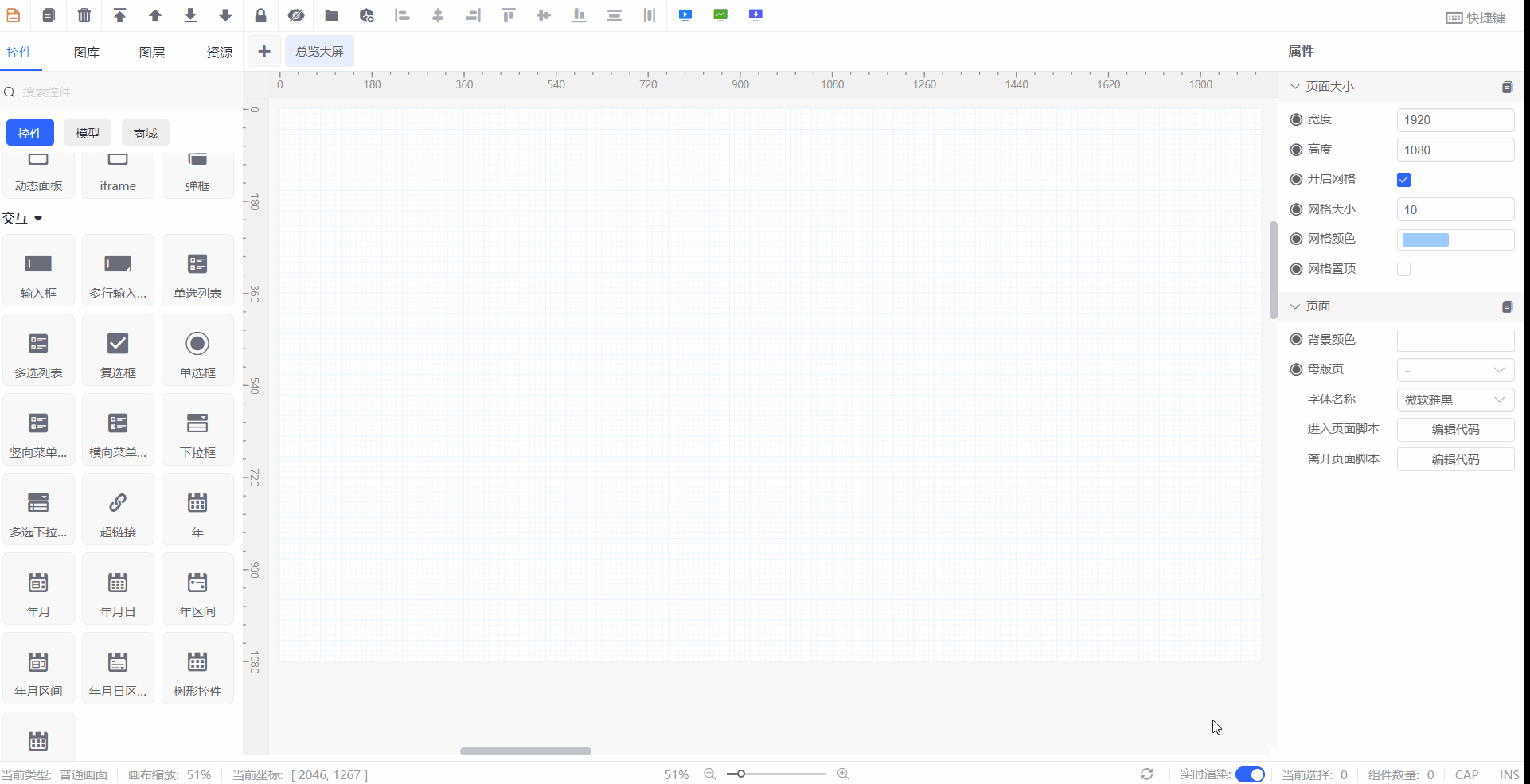Click the zoom in magnifier icon
The height and width of the screenshot is (784, 1530).
[x=843, y=774]
